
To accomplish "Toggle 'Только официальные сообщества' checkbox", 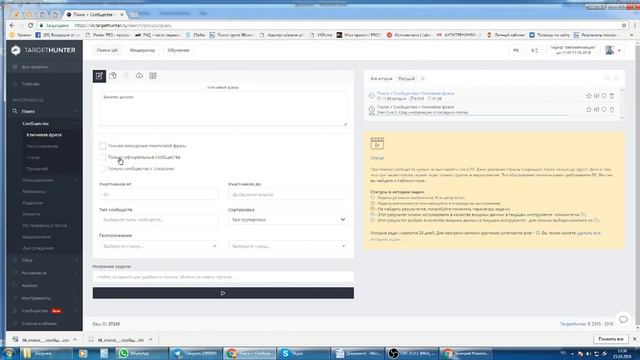I will [x=102, y=157].
